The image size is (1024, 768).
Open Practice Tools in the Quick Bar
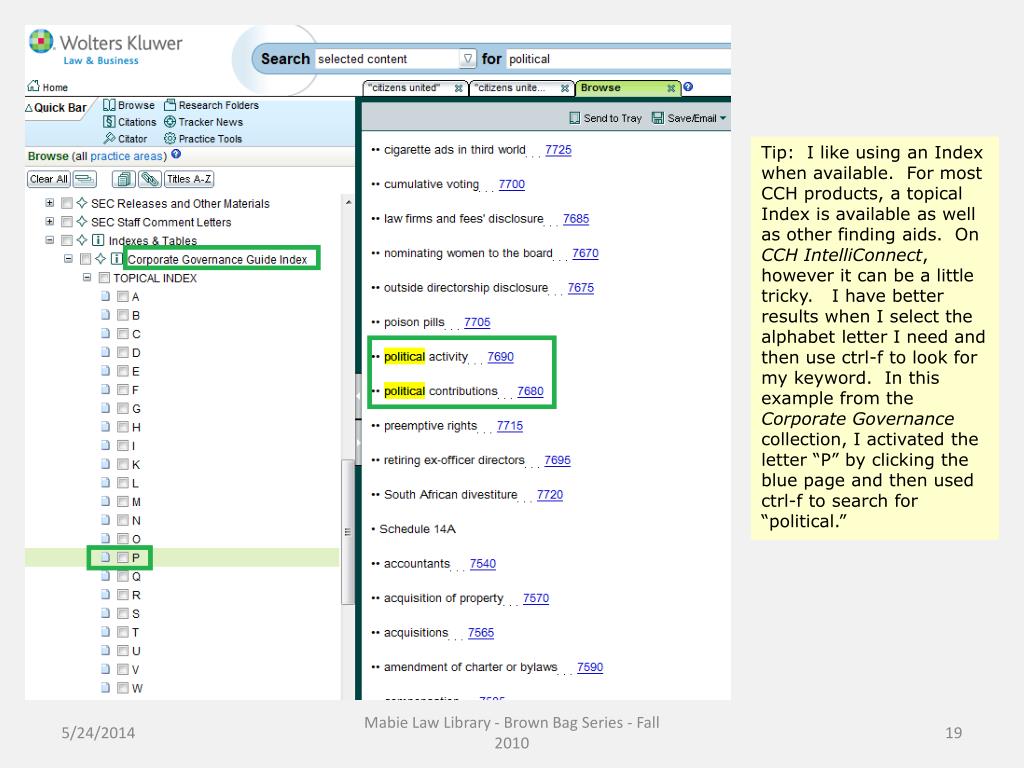[203, 139]
